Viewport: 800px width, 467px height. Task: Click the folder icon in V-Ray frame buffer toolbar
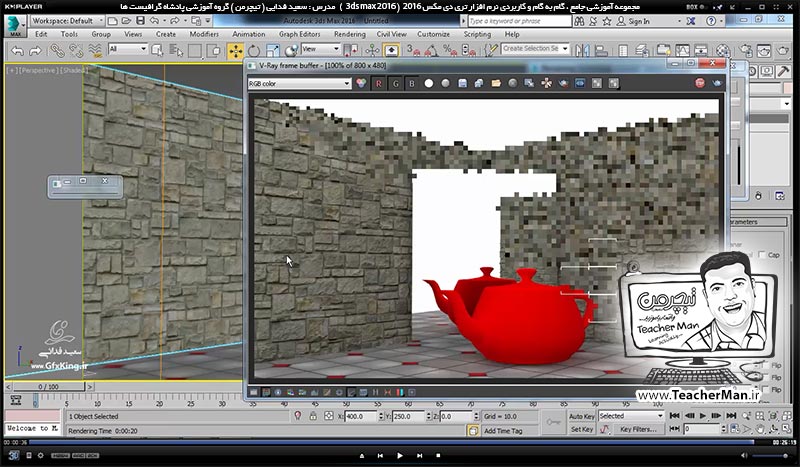click(x=496, y=83)
